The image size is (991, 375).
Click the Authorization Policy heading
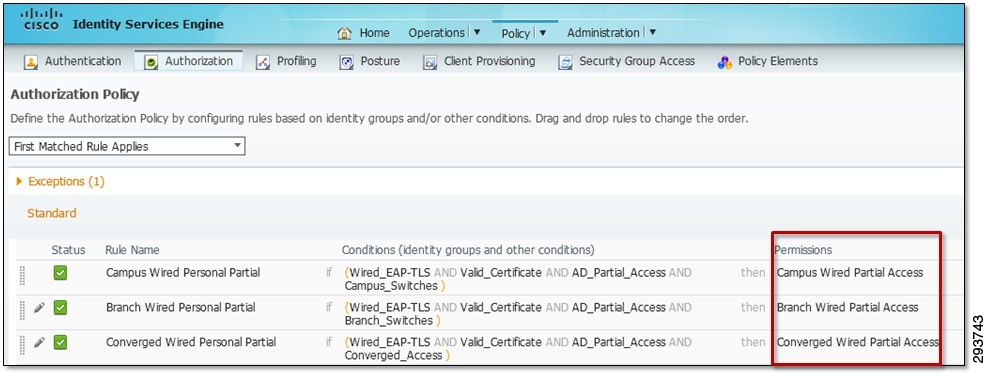[x=75, y=95]
